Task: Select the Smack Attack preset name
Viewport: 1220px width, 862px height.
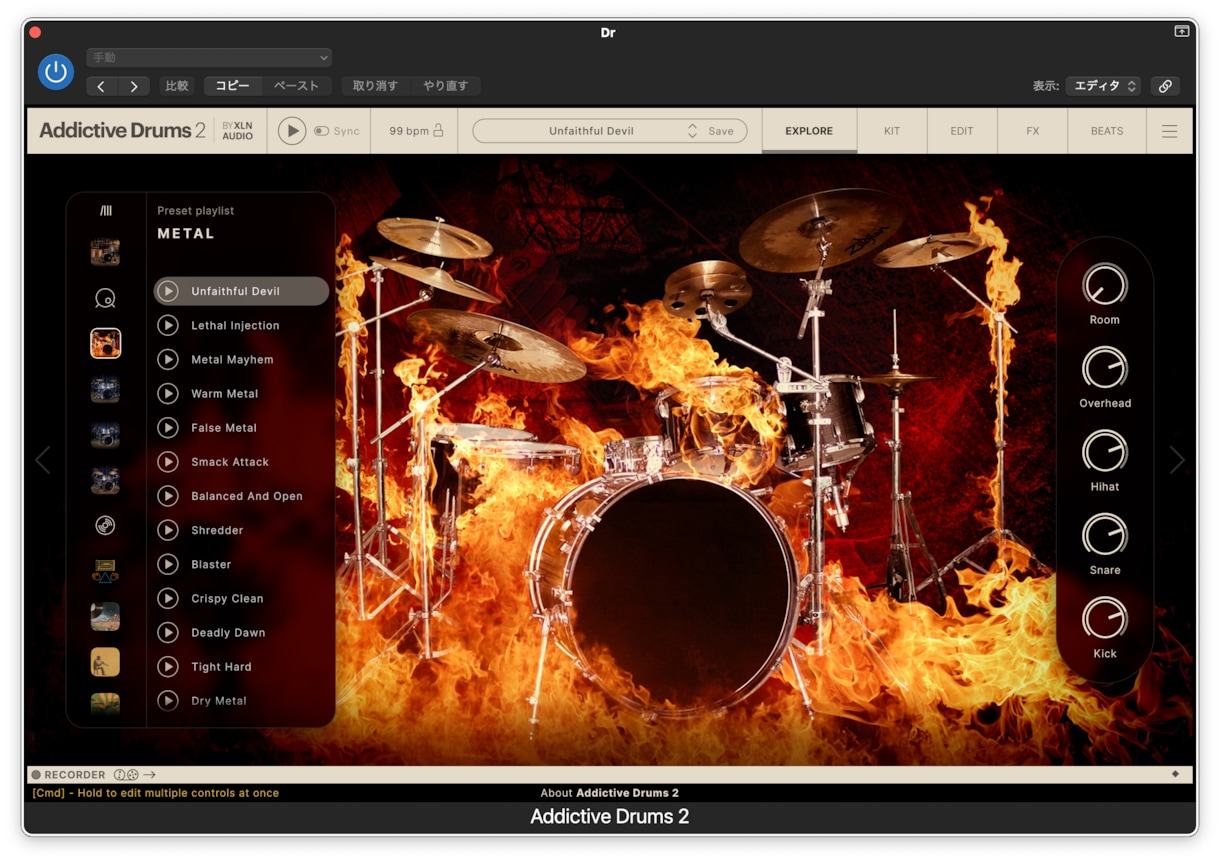Action: coord(230,462)
